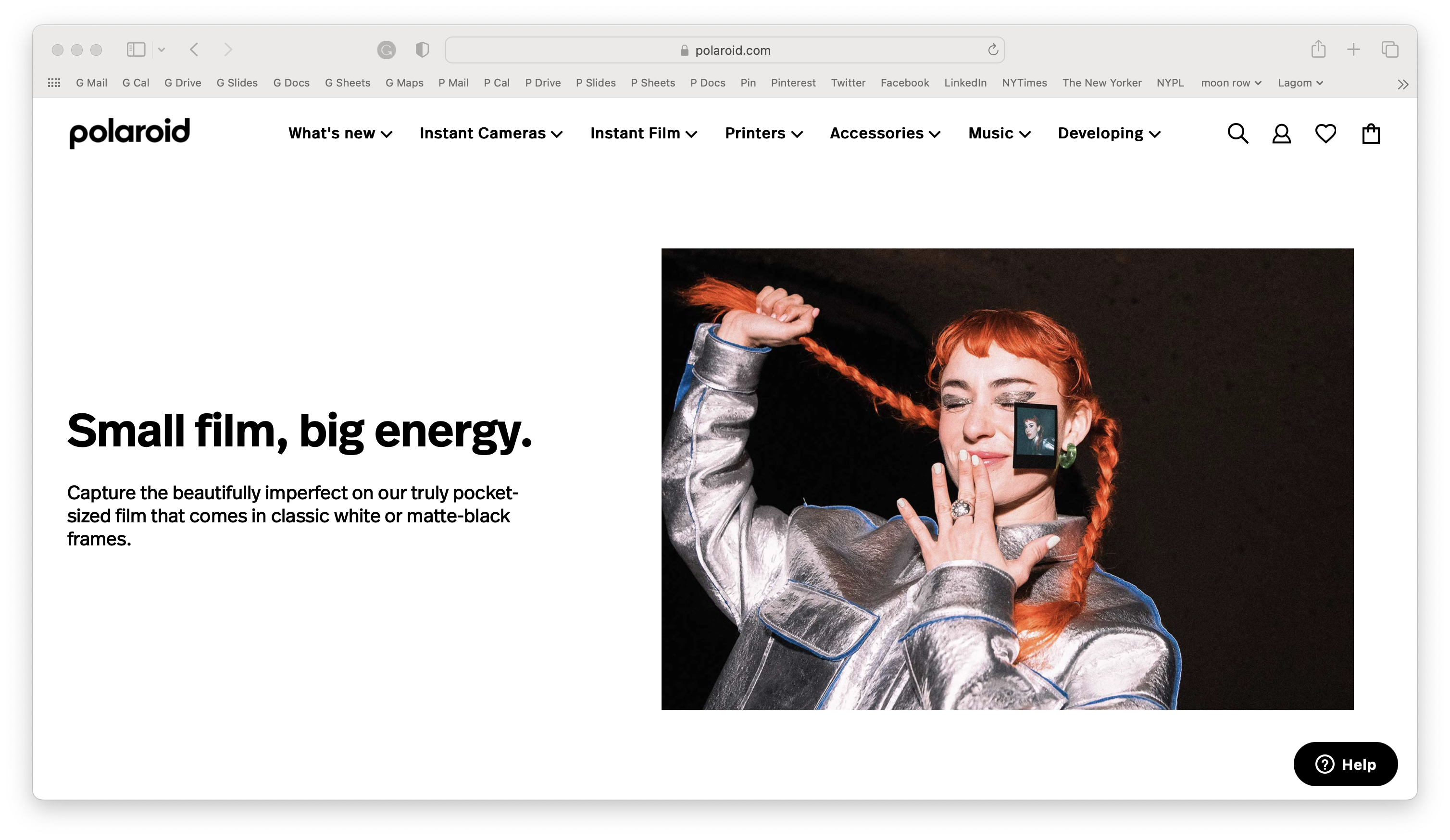The width and height of the screenshot is (1450, 840).
Task: Open the P Drive bookmark
Action: point(543,83)
